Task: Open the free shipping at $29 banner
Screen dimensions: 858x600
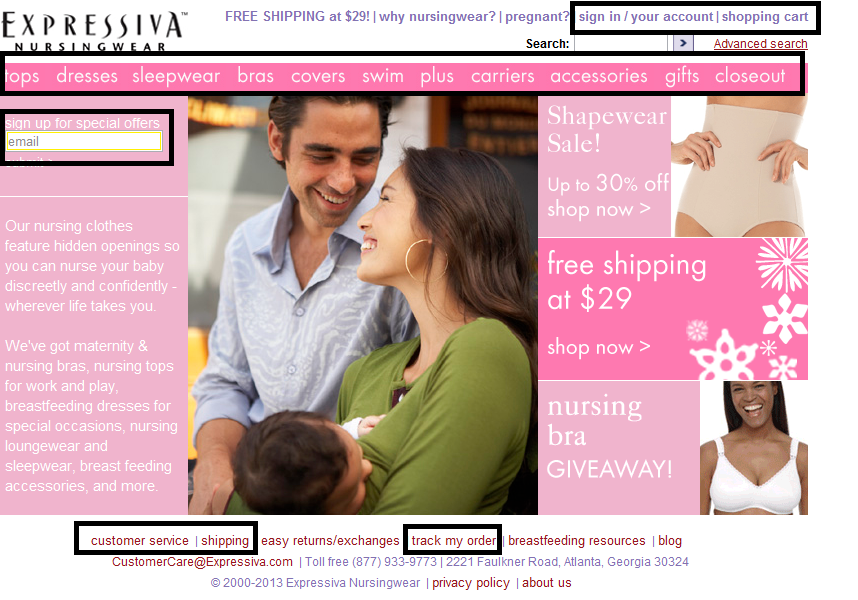Action: click(x=673, y=308)
